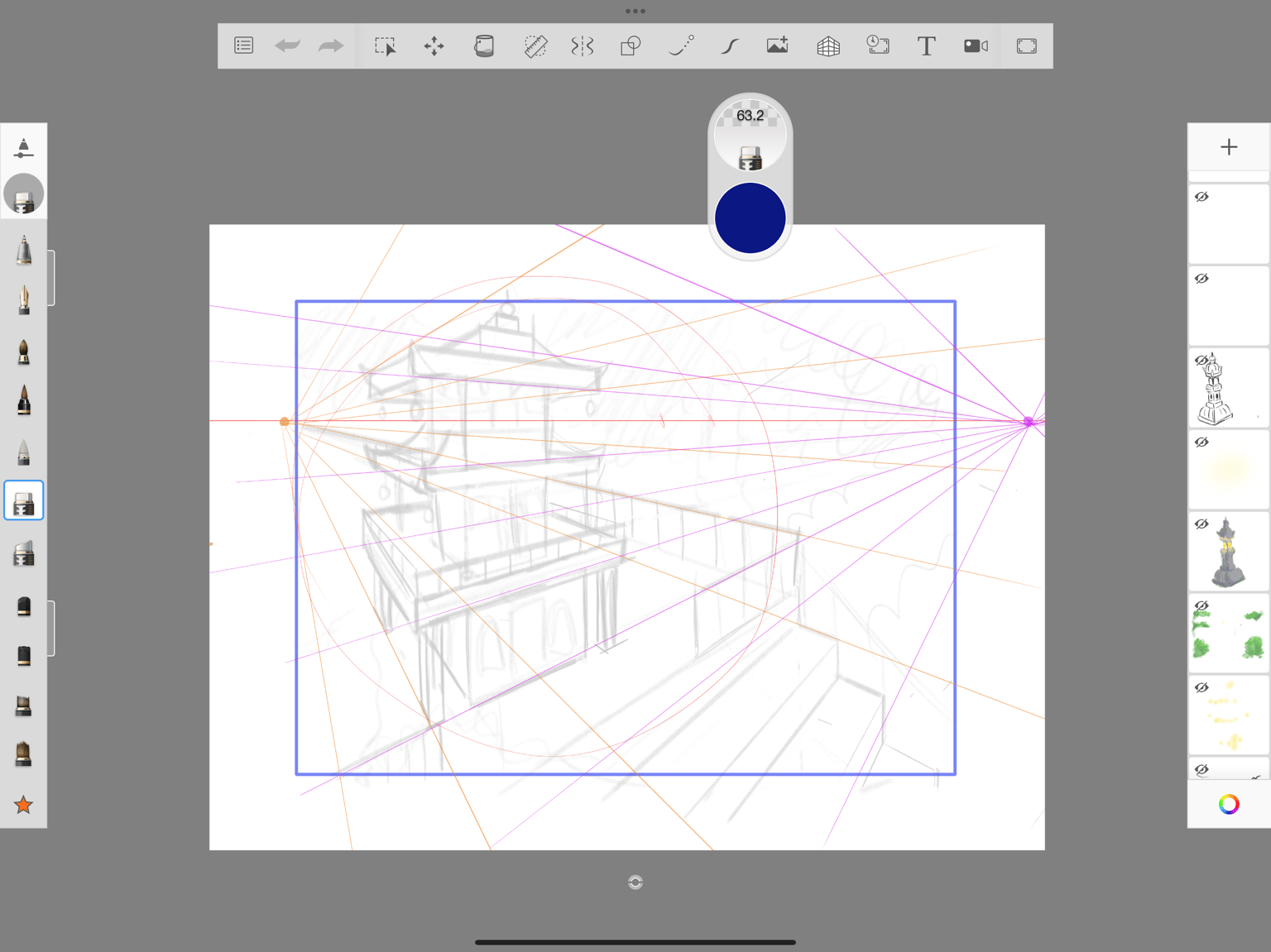Select the green foliage layer thumbnail

pyautogui.click(x=1229, y=634)
